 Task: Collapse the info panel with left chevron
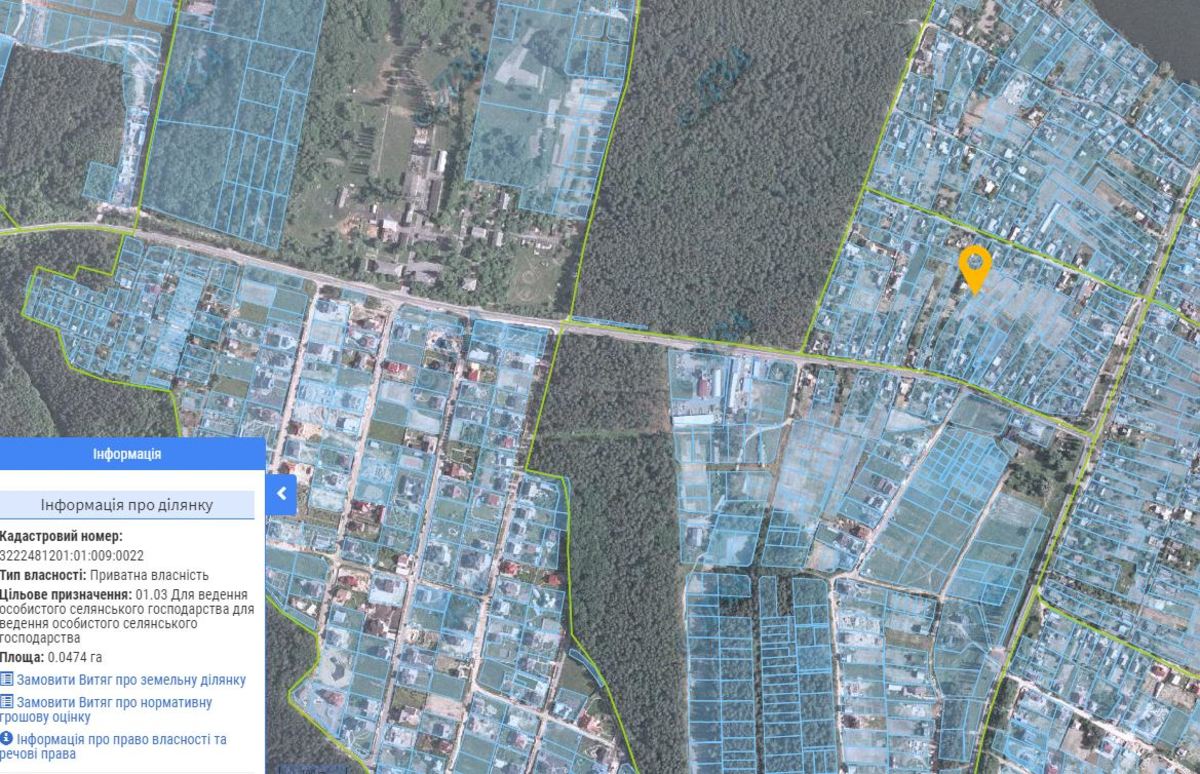pyautogui.click(x=281, y=494)
